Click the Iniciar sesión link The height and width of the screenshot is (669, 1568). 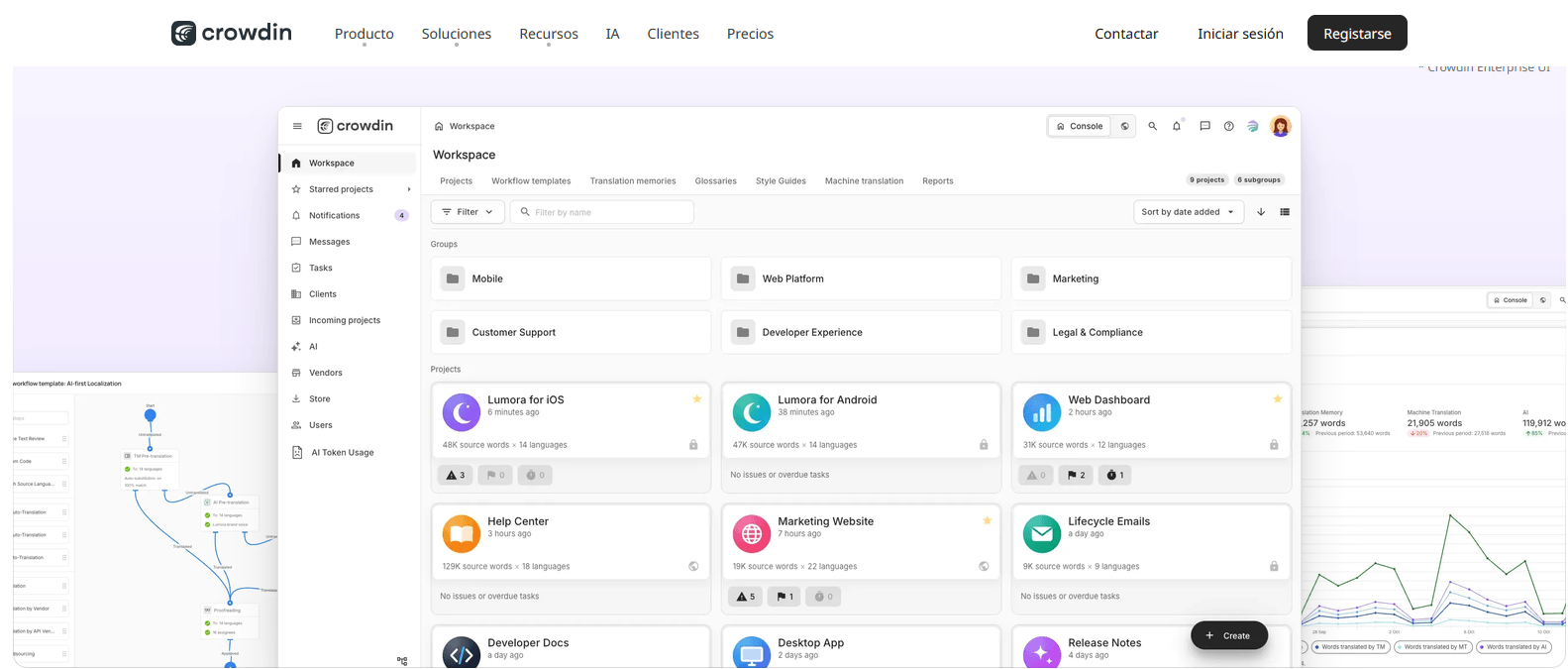point(1240,34)
